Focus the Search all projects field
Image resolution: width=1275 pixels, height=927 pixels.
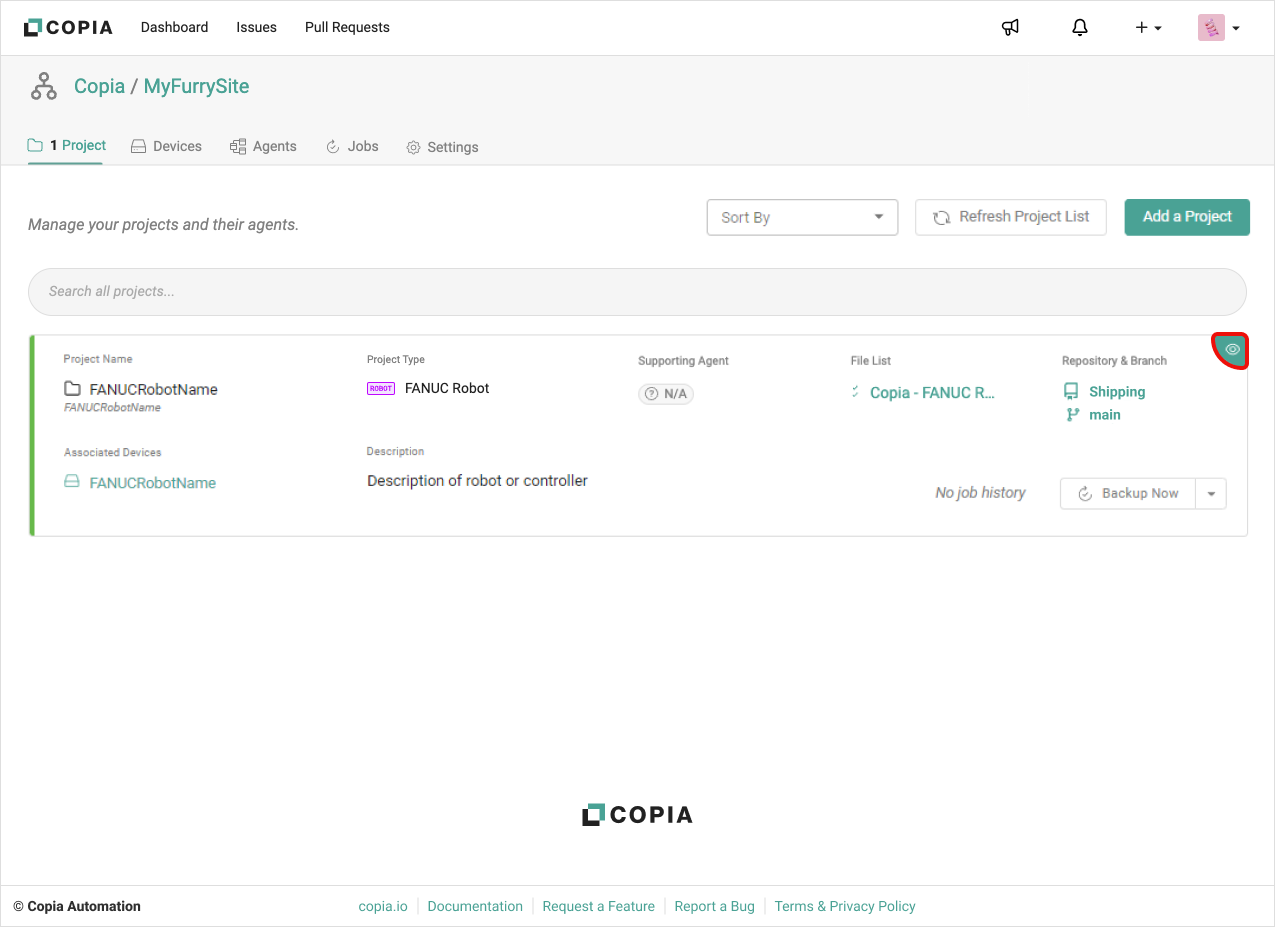point(637,292)
